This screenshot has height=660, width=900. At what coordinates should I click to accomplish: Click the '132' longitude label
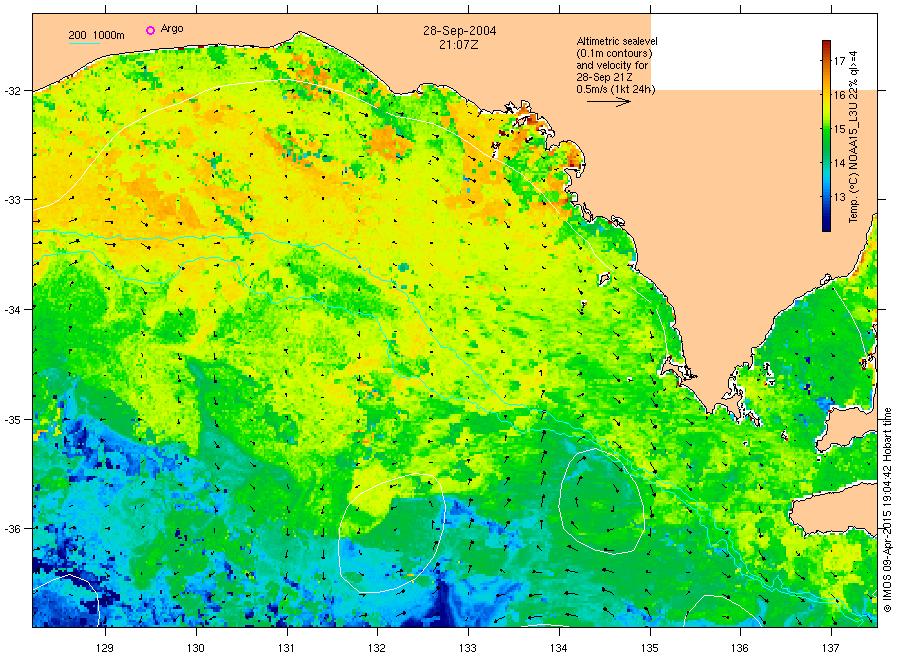(377, 649)
